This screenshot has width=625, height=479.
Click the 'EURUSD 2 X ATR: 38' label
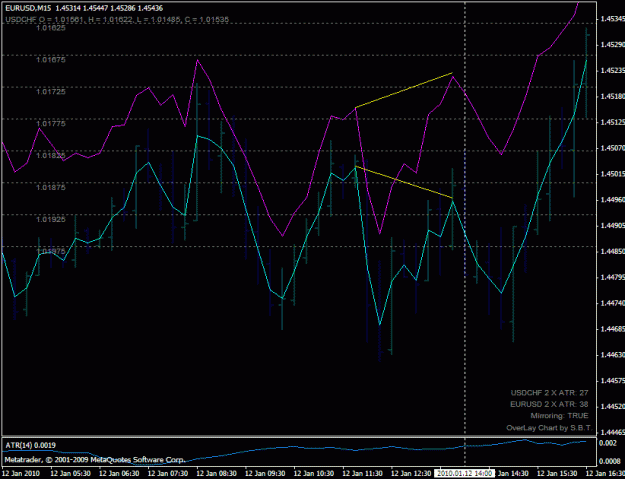coord(549,404)
